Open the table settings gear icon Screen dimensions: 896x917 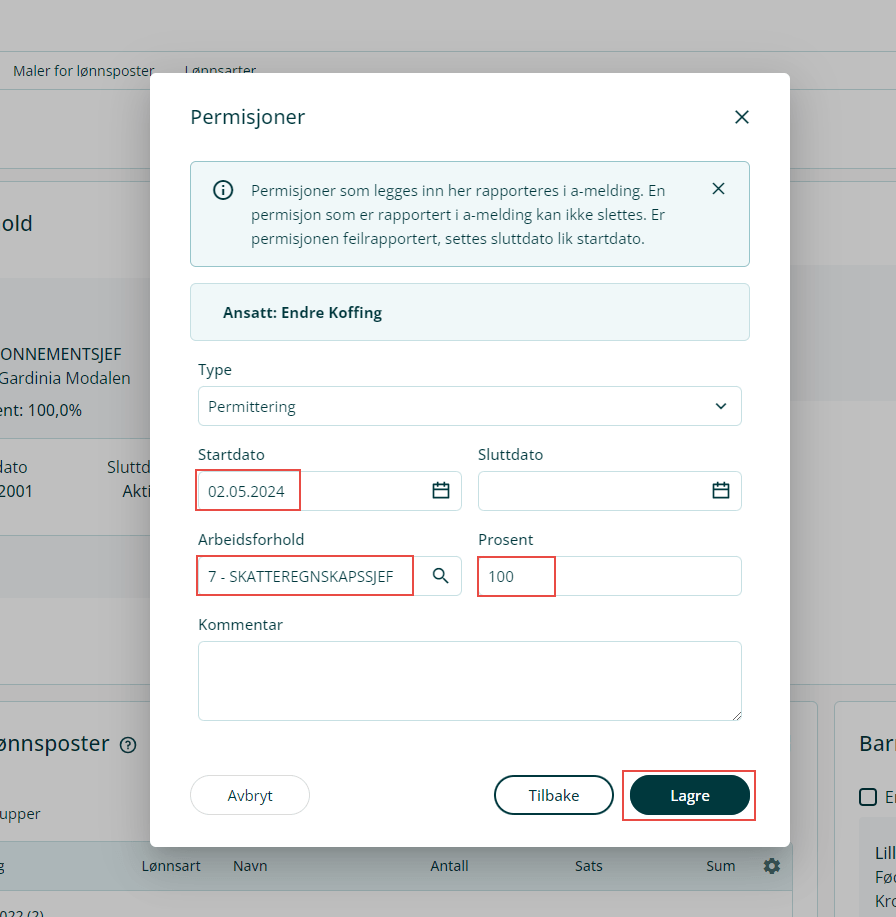click(x=772, y=866)
